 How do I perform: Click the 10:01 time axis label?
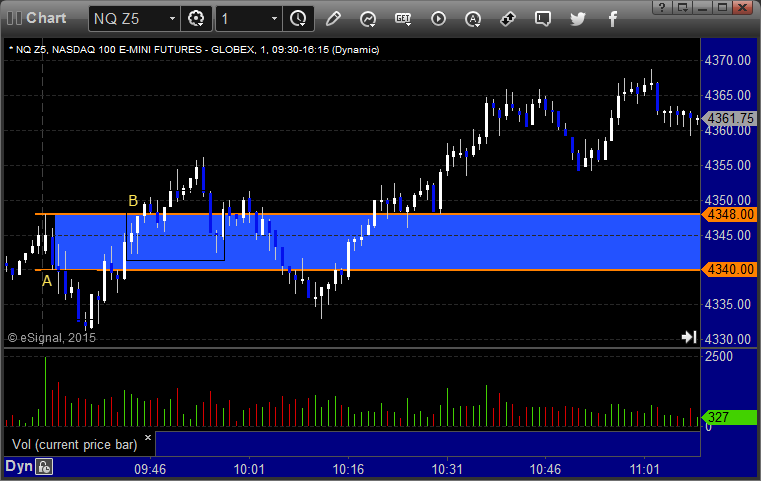click(249, 469)
